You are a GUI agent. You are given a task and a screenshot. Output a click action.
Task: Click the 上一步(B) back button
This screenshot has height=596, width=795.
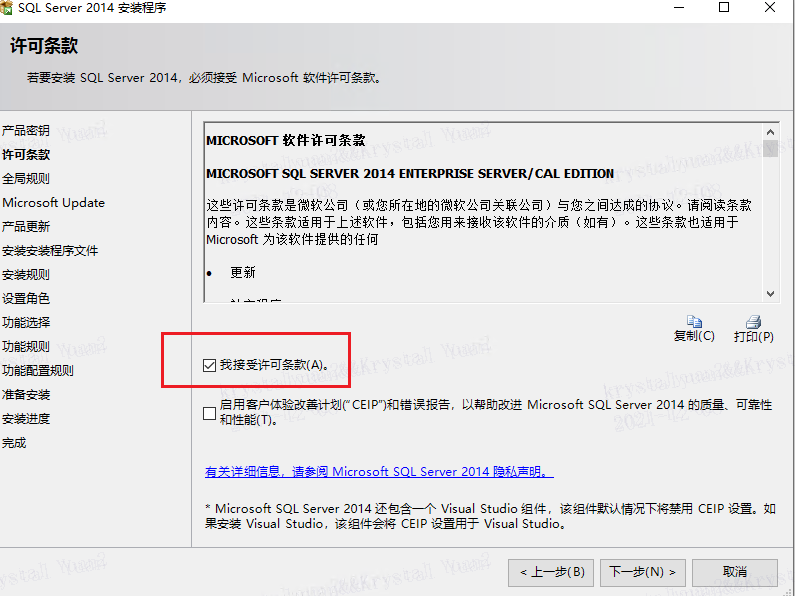pyautogui.click(x=553, y=573)
